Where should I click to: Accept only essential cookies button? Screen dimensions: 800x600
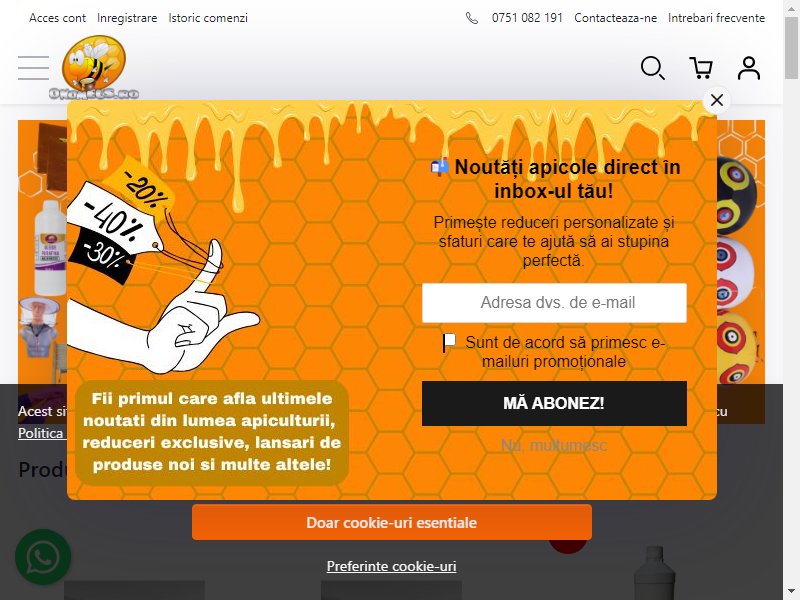click(392, 522)
